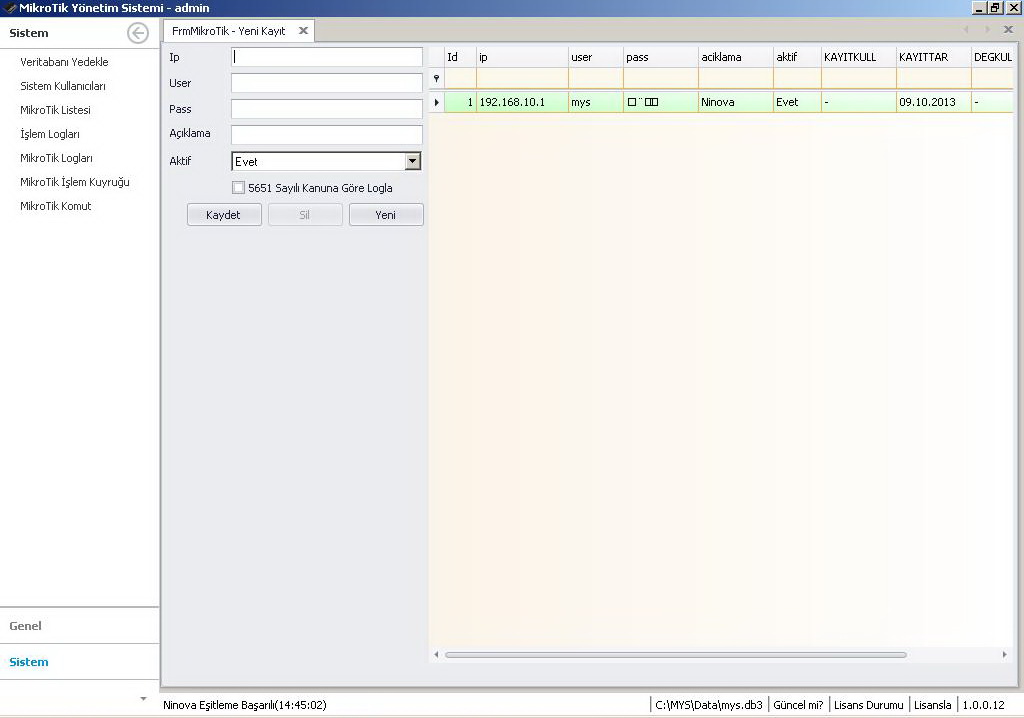Open İşlem Logları menu item
This screenshot has width=1024, height=718.
point(50,134)
